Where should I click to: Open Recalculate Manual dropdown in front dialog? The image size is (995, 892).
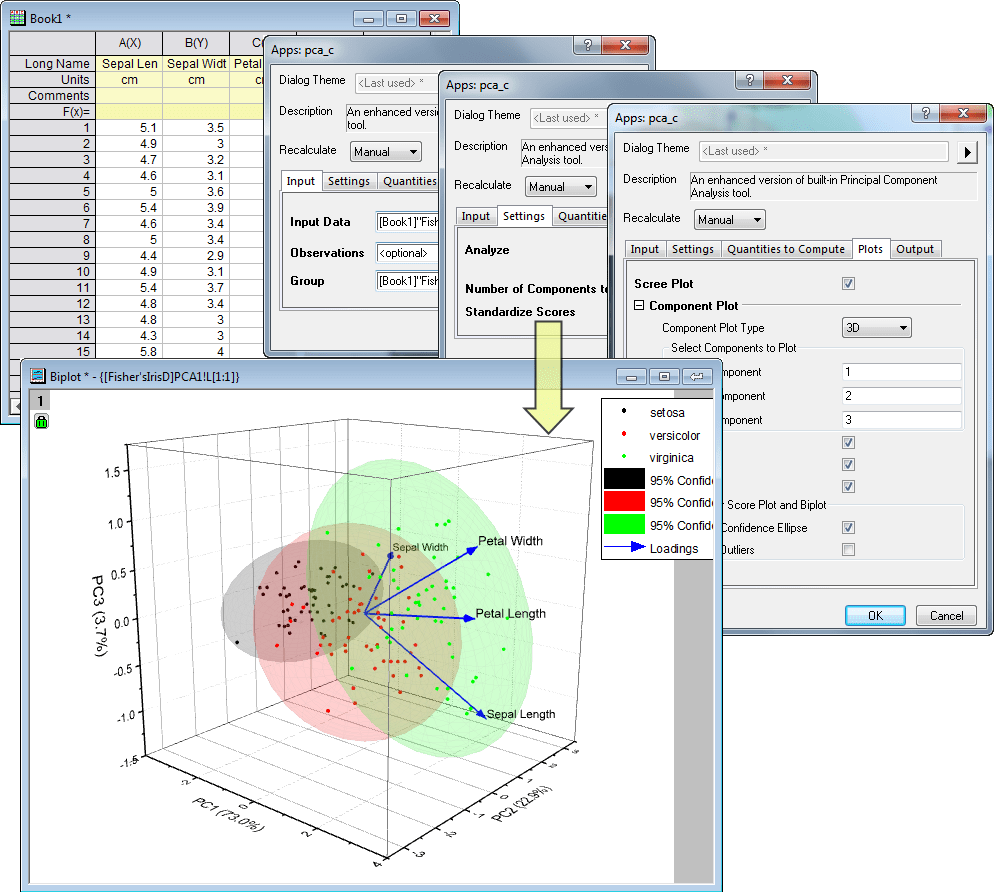(729, 220)
